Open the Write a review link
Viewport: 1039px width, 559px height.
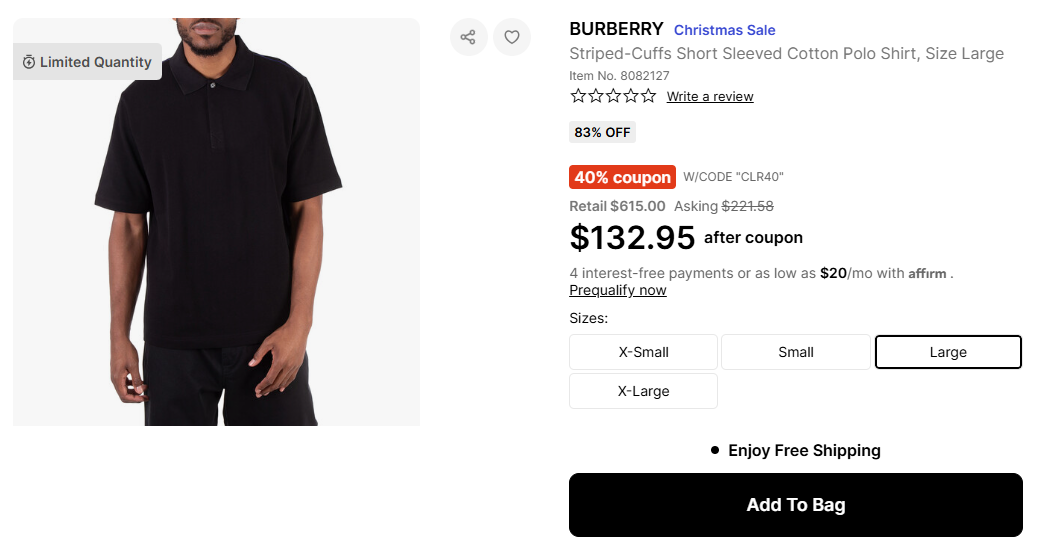[x=710, y=97]
